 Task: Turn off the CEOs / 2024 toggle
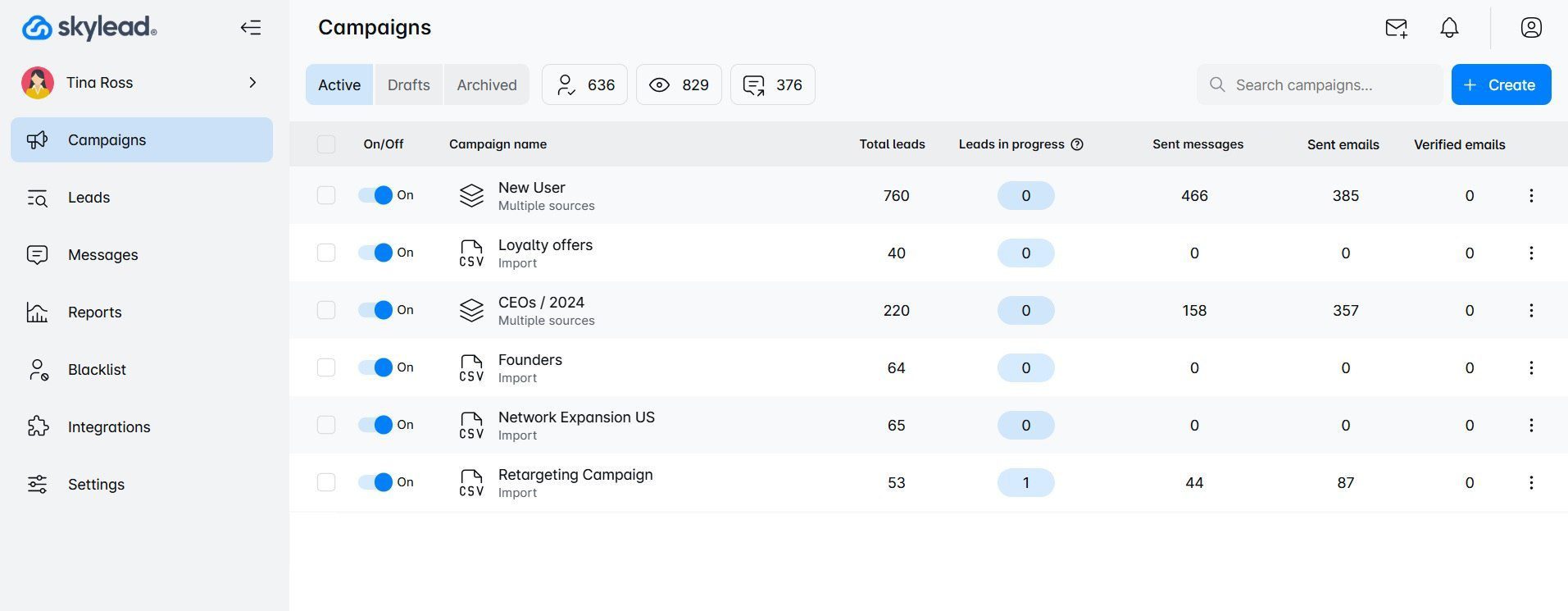[375, 310]
